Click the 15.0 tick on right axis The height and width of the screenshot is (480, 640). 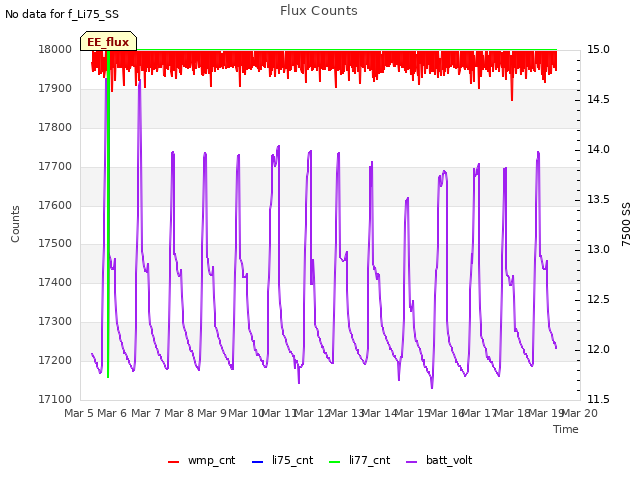598,49
